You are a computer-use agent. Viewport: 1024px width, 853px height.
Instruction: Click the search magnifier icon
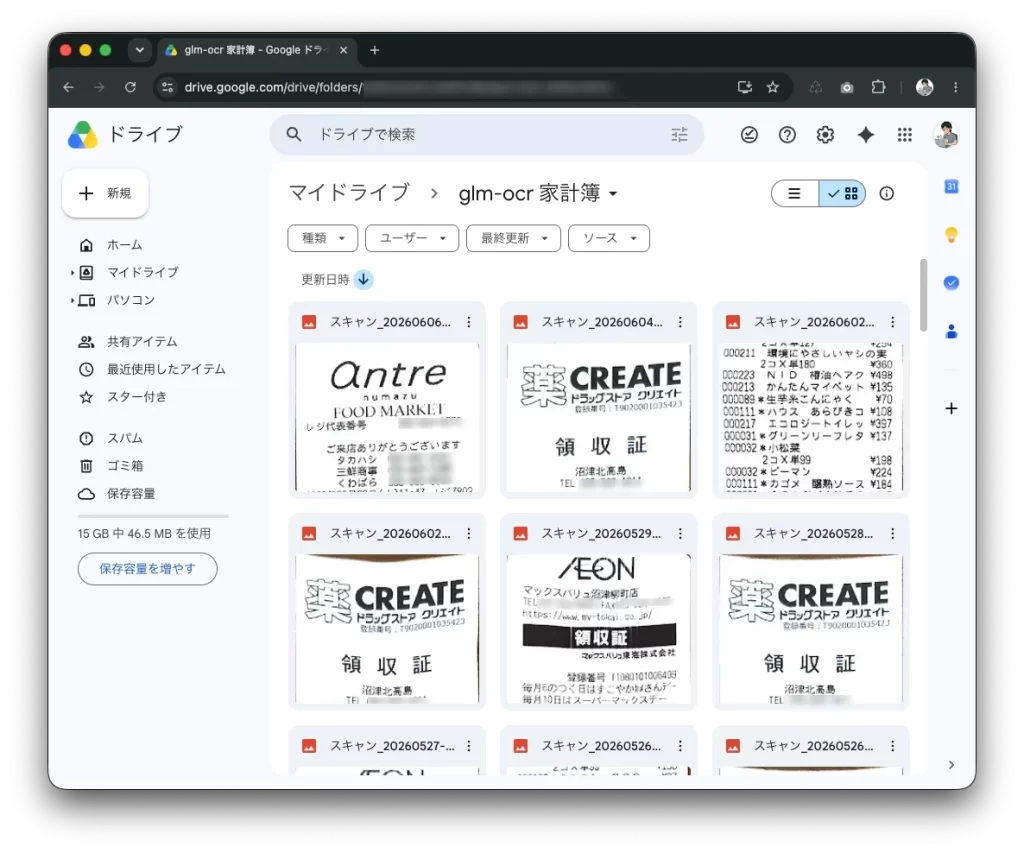(x=294, y=135)
